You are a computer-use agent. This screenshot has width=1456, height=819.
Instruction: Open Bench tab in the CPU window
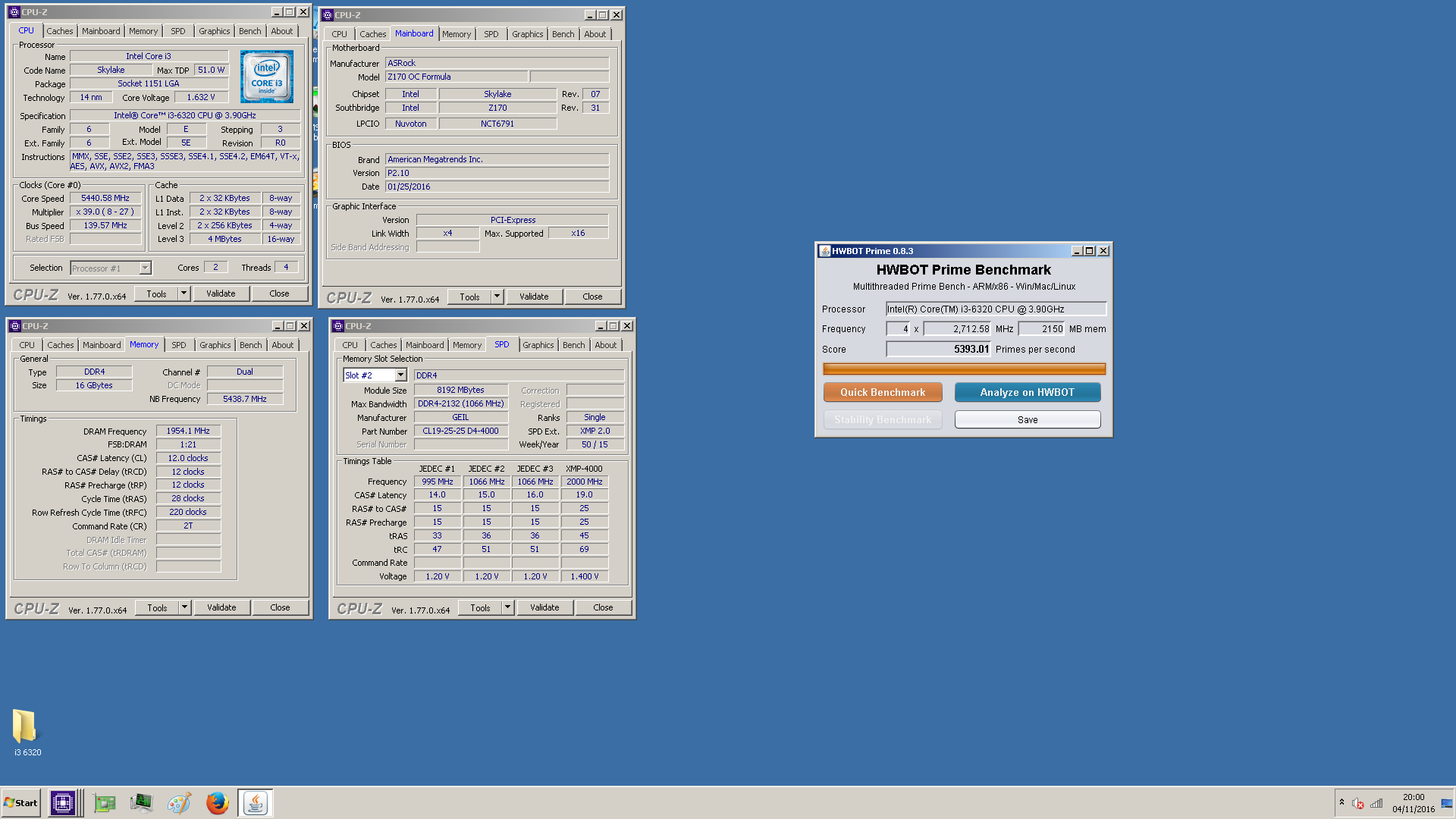(249, 31)
